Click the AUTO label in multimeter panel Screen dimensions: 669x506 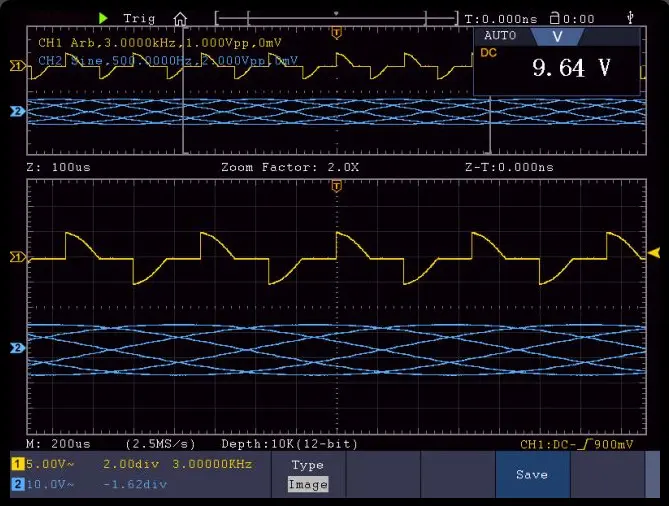point(499,36)
